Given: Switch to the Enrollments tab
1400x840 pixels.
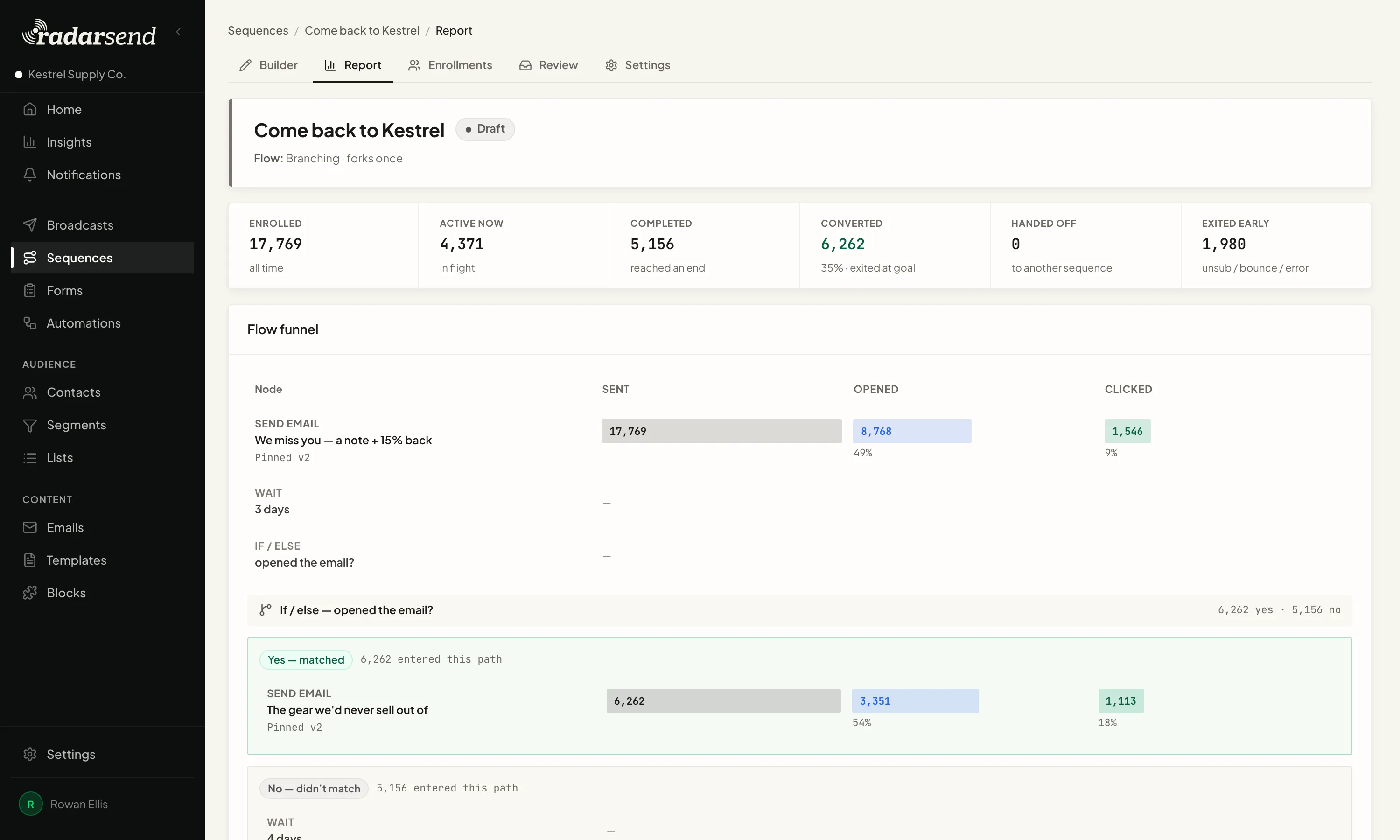Looking at the screenshot, I should 450,66.
